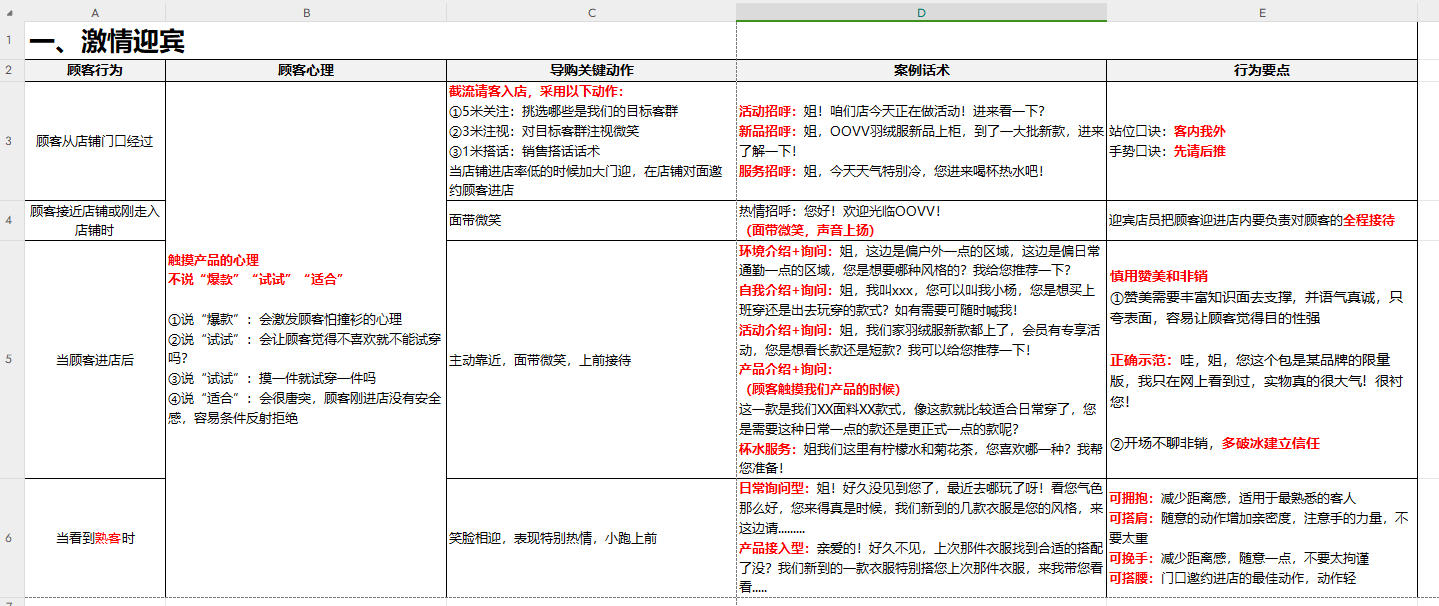
Task: Click header cell 导购关键动作
Action: pos(591,71)
